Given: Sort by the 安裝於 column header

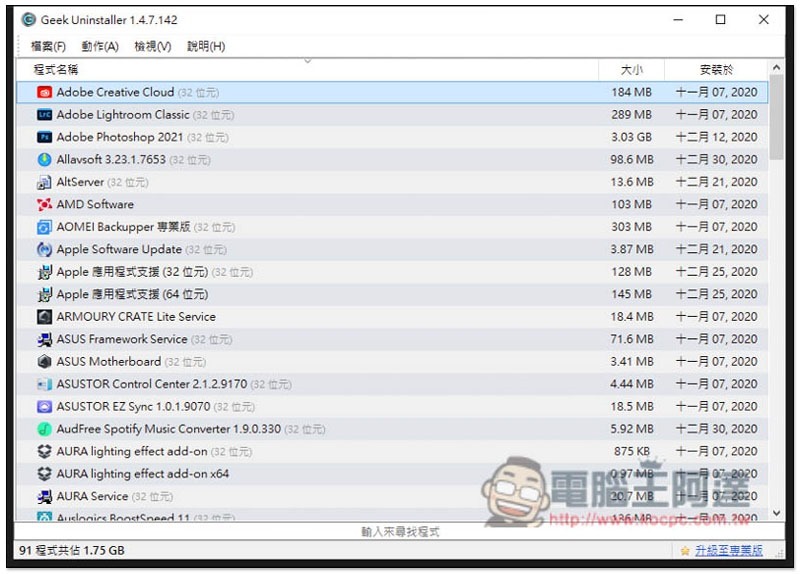Looking at the screenshot, I should [x=716, y=70].
